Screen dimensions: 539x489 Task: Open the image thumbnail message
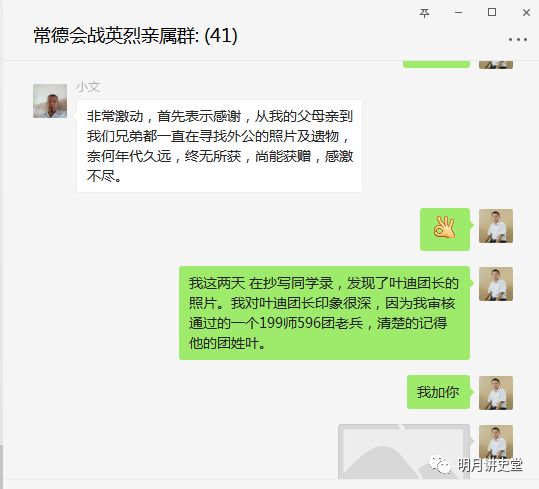(404, 452)
